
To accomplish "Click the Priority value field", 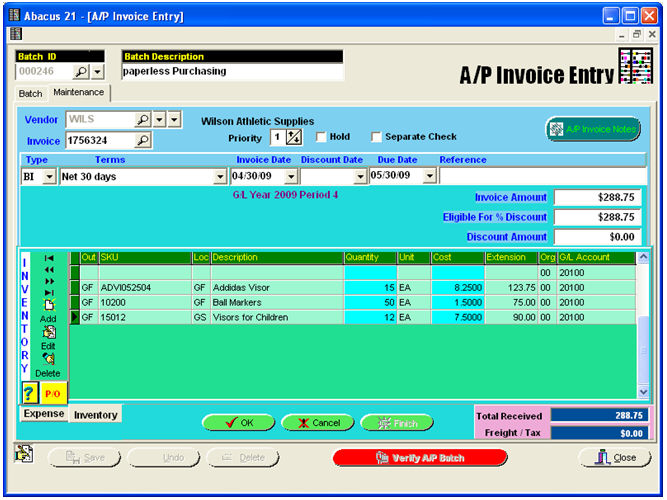I will point(277,137).
